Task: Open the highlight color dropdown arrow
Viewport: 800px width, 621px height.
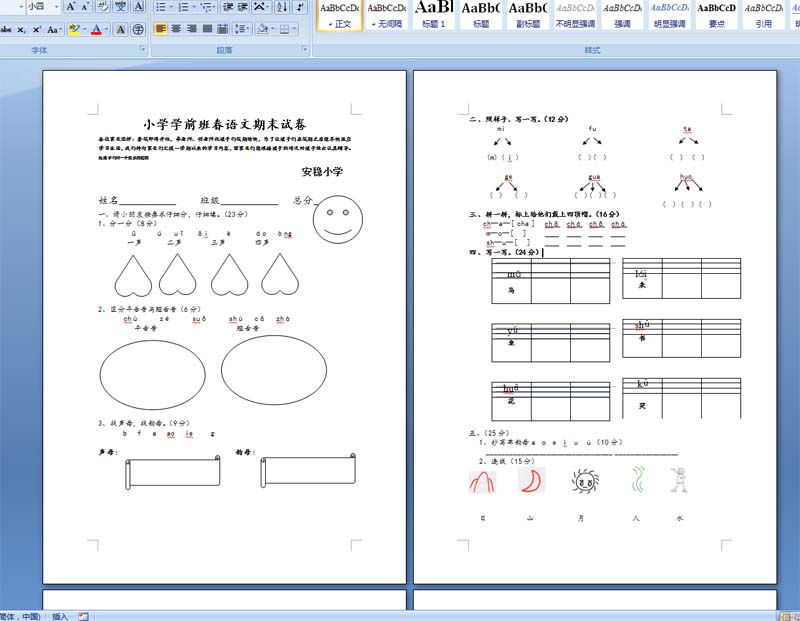Action: 84,30
